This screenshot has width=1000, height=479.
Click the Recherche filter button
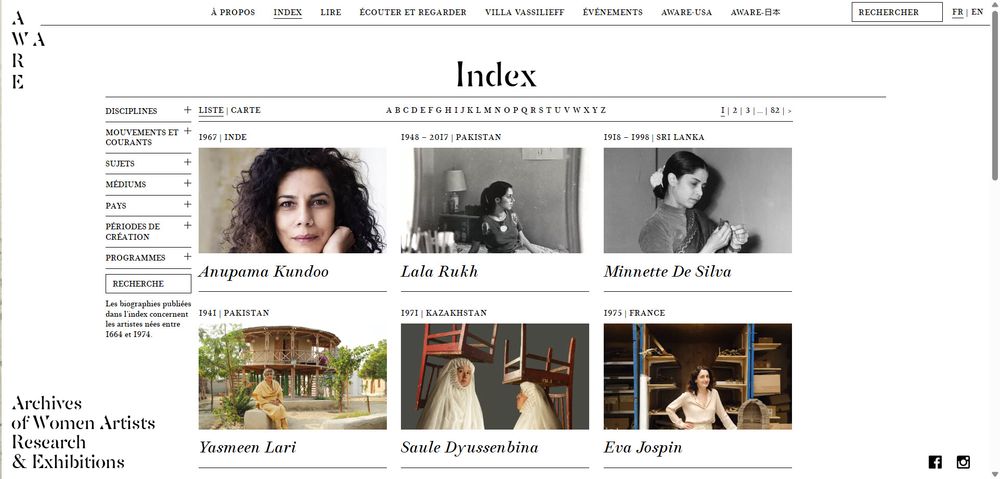148,284
